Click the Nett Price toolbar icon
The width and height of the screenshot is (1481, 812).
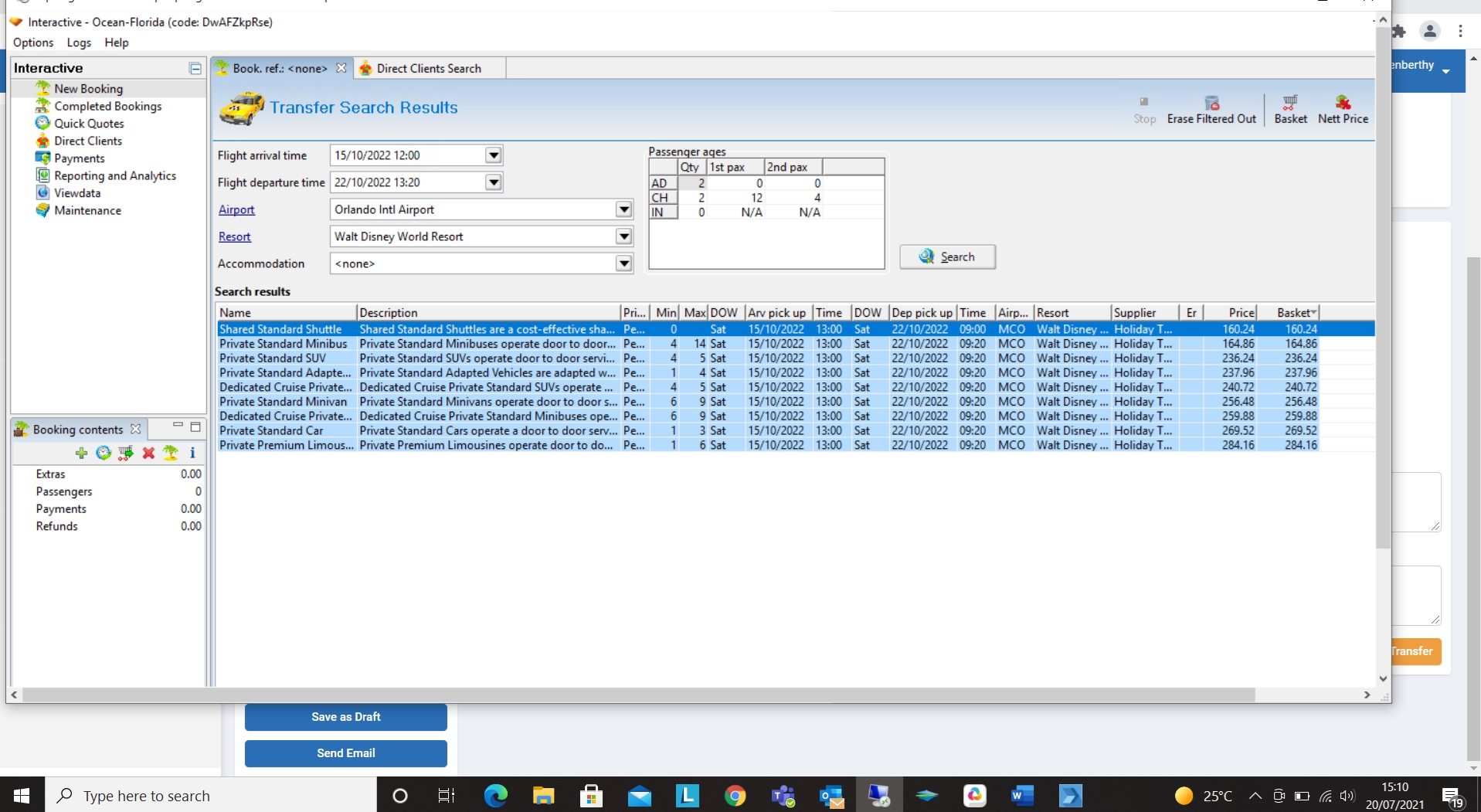point(1343,109)
